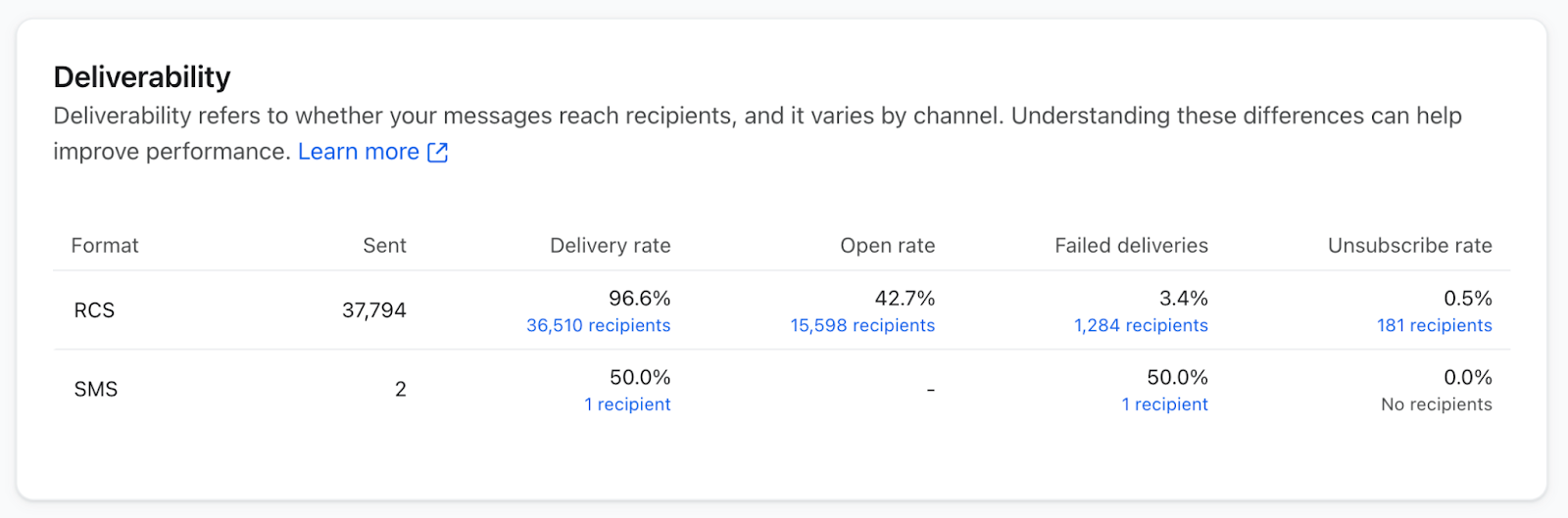The image size is (1568, 518).
Task: Select the Open rate column header
Action: tap(887, 246)
